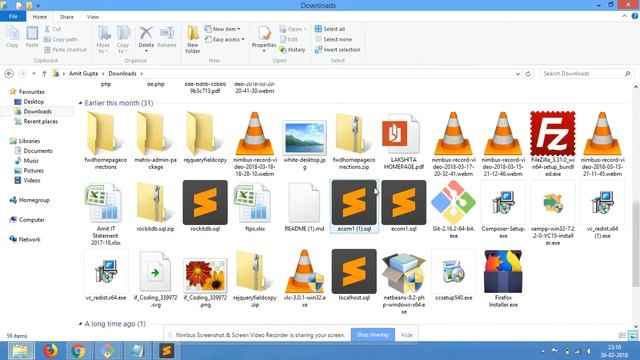This screenshot has height=360, width=640.
Task: Select the ftps.xlsx spreadsheet
Action: [255, 207]
